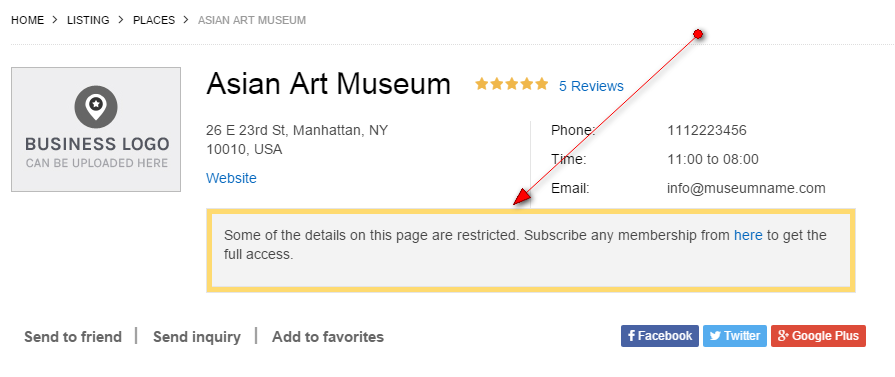Visit the museum Website link
This screenshot has height=377, width=895.
(231, 178)
